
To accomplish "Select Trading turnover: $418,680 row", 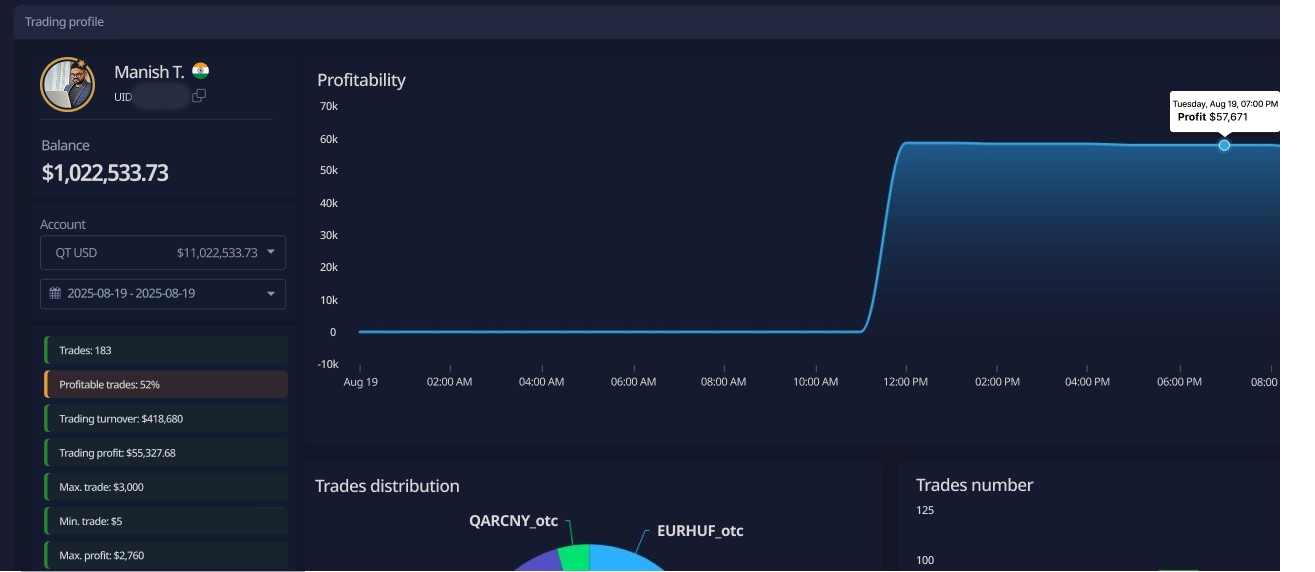I will coord(166,418).
